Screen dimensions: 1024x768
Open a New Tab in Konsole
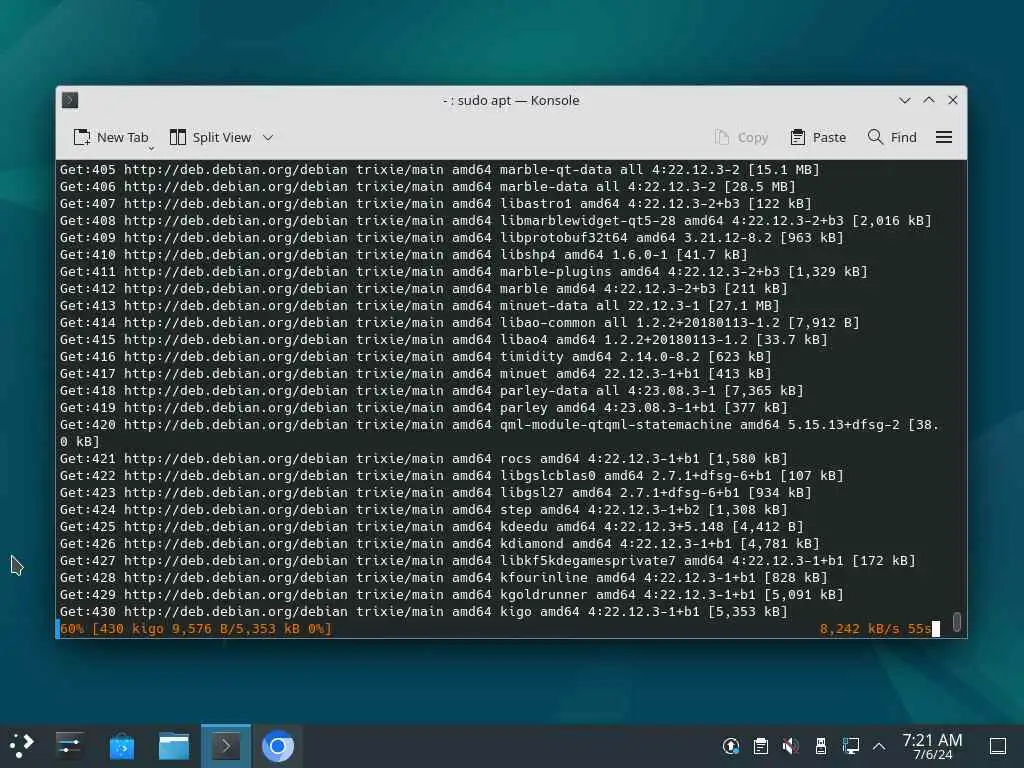[110, 137]
